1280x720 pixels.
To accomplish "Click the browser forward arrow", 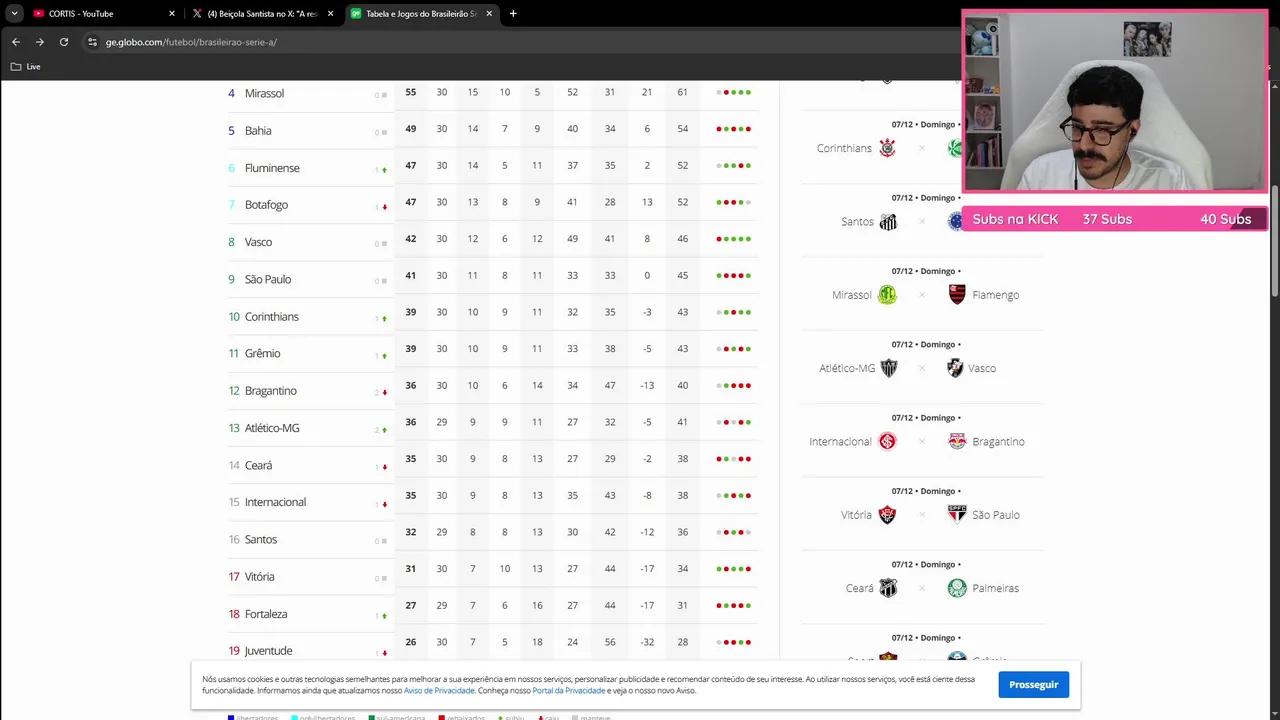I will [40, 42].
